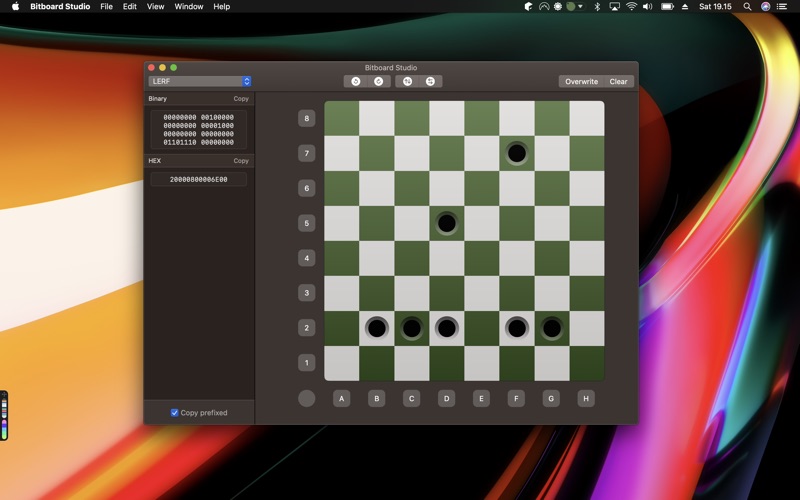800x500 pixels.
Task: Open the View menu
Action: (x=156, y=7)
